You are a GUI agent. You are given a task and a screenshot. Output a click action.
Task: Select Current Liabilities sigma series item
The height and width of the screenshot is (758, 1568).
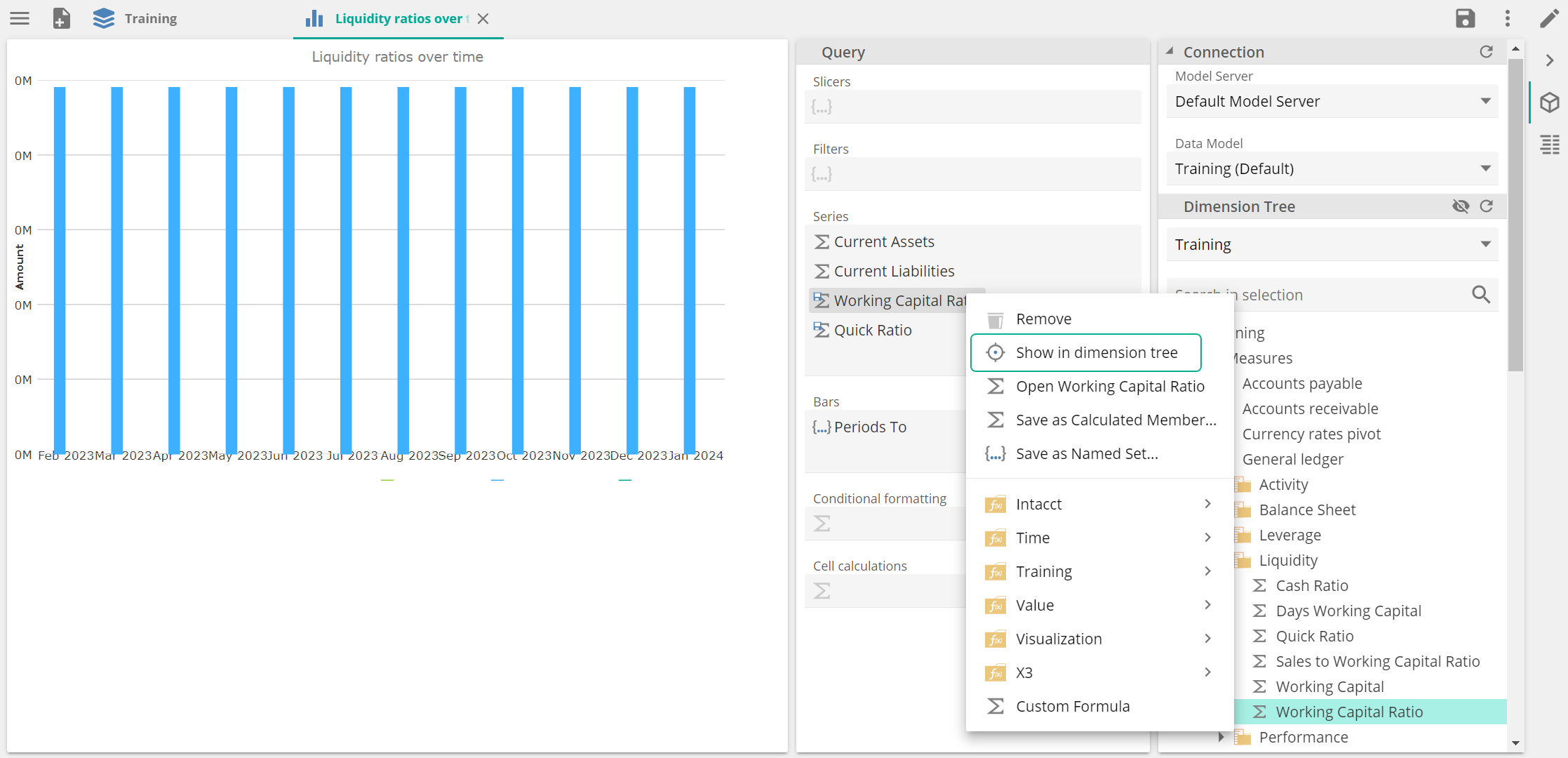[893, 270]
